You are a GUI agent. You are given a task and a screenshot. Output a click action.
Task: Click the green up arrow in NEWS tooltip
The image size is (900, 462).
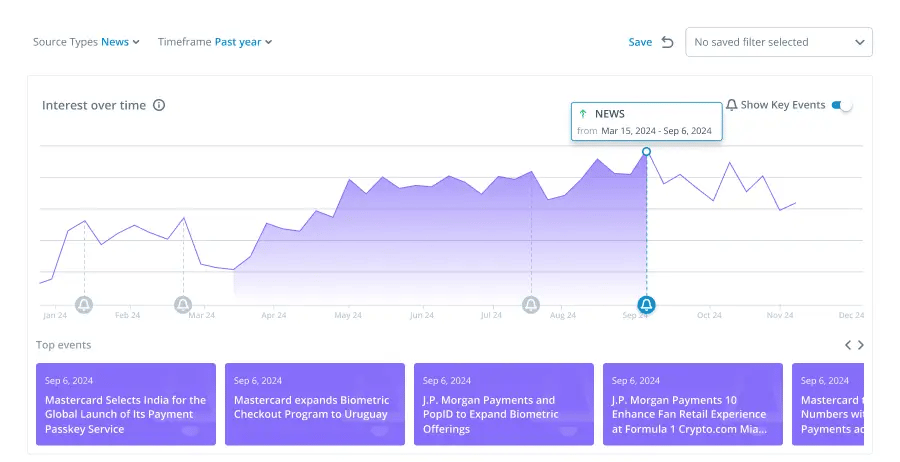583,114
